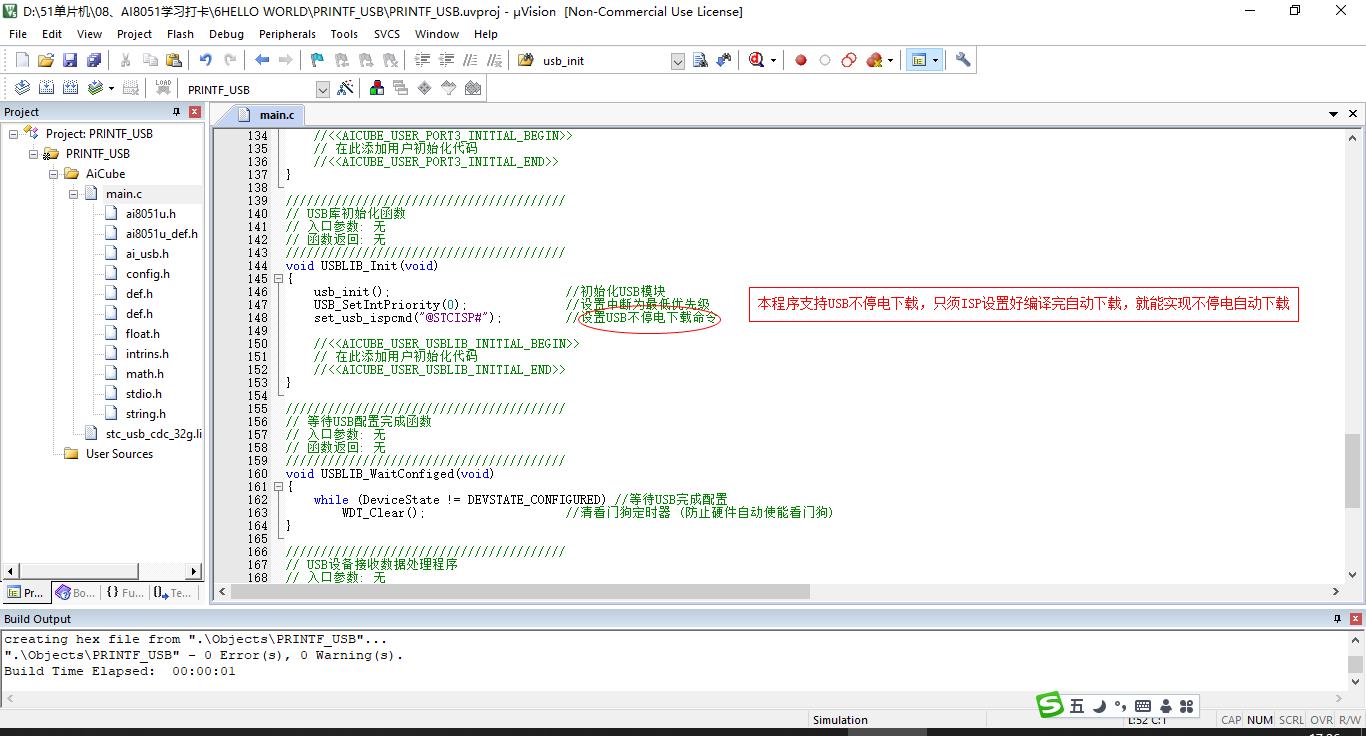Click the Rebuild all target files icon
The height and width of the screenshot is (736, 1366).
coord(71,89)
